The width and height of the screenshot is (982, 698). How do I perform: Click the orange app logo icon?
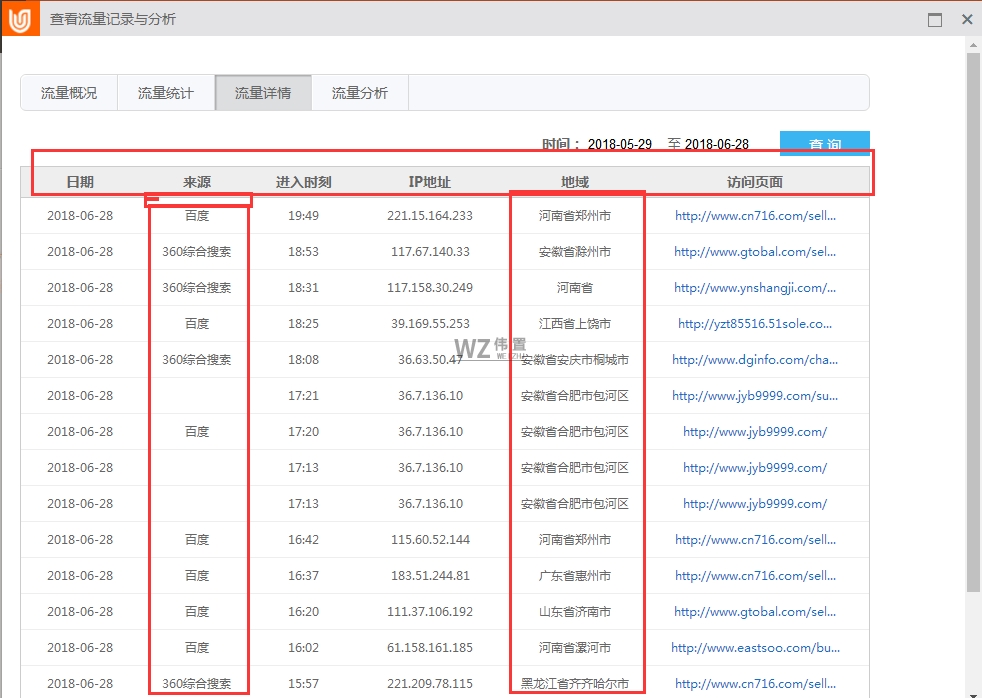click(19, 18)
